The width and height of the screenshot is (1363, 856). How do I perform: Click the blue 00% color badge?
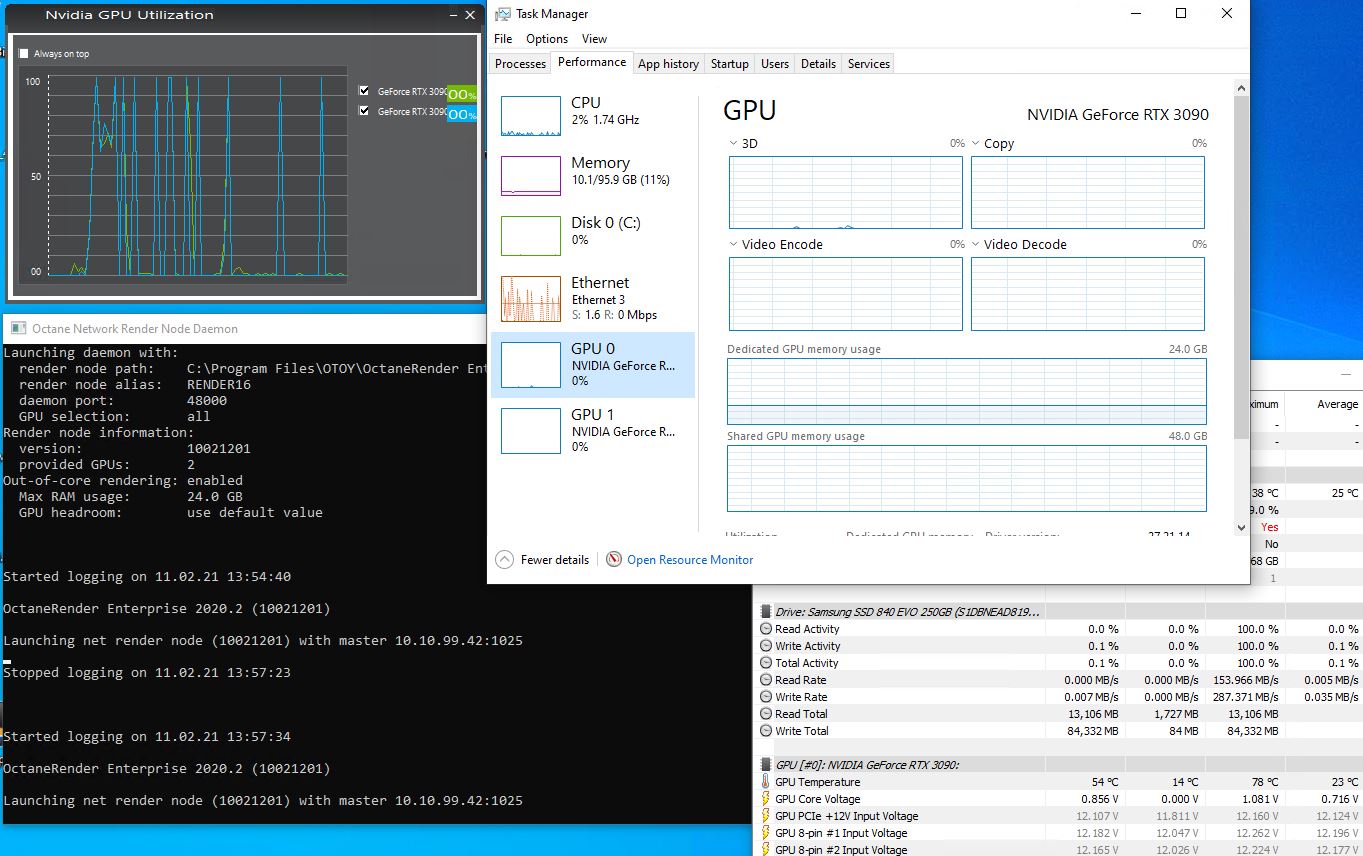coord(462,115)
